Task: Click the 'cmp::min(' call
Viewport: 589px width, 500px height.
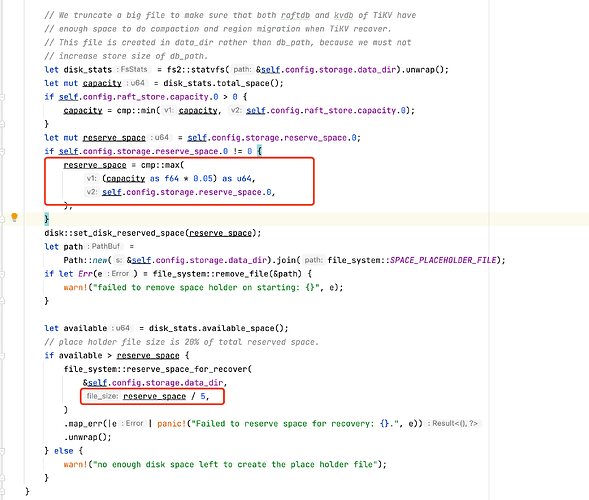Action: point(138,110)
